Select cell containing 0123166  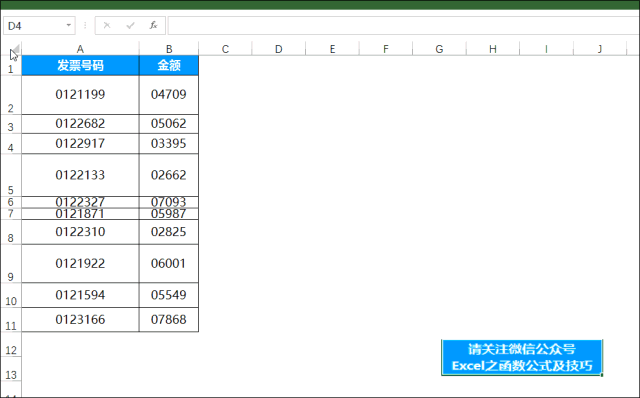[x=80, y=320]
